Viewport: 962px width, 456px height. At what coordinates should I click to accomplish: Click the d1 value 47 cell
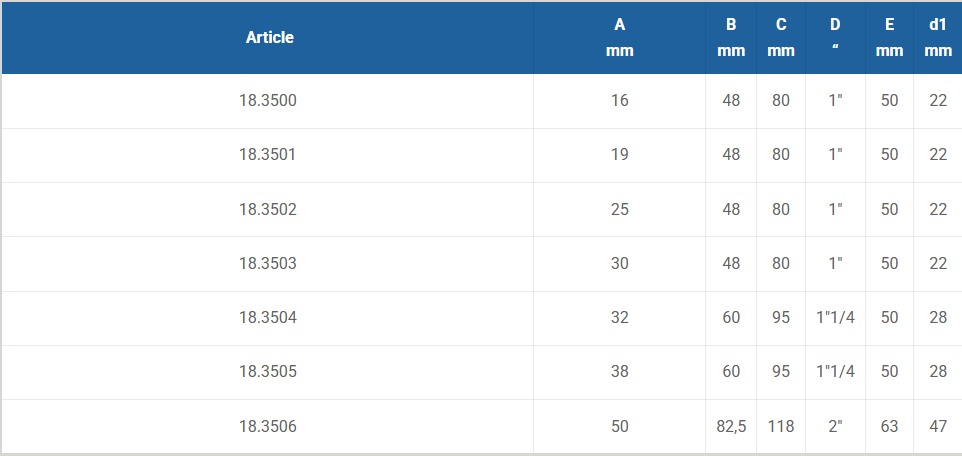[937, 427]
